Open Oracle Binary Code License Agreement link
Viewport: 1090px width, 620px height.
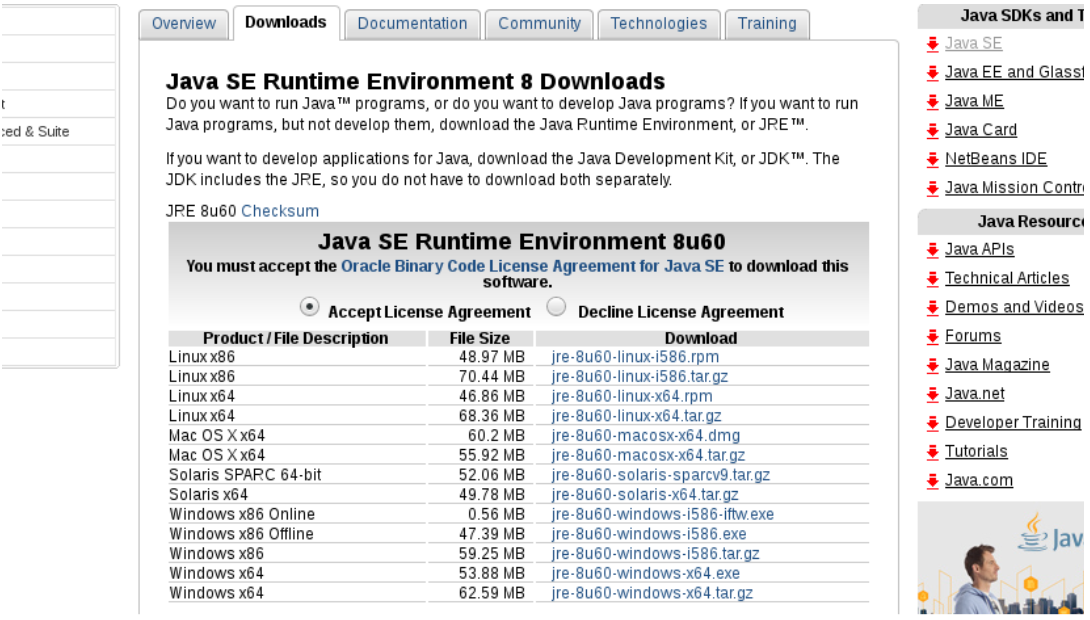click(x=532, y=266)
